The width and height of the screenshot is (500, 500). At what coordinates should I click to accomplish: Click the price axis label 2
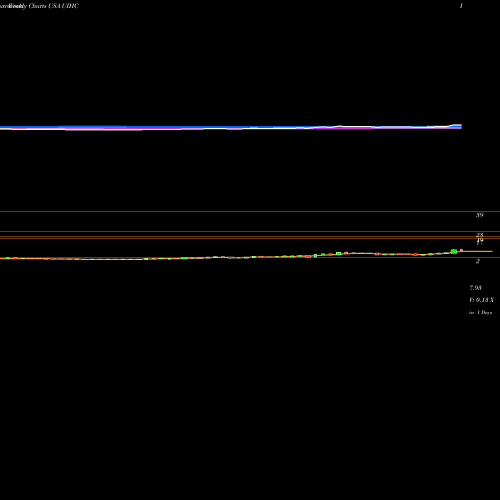[478, 261]
